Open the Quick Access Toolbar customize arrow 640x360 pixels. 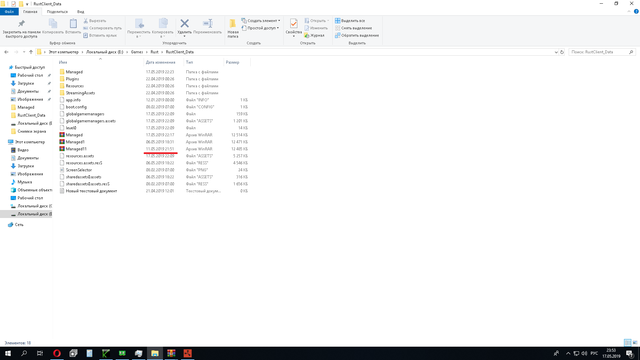(27, 4)
